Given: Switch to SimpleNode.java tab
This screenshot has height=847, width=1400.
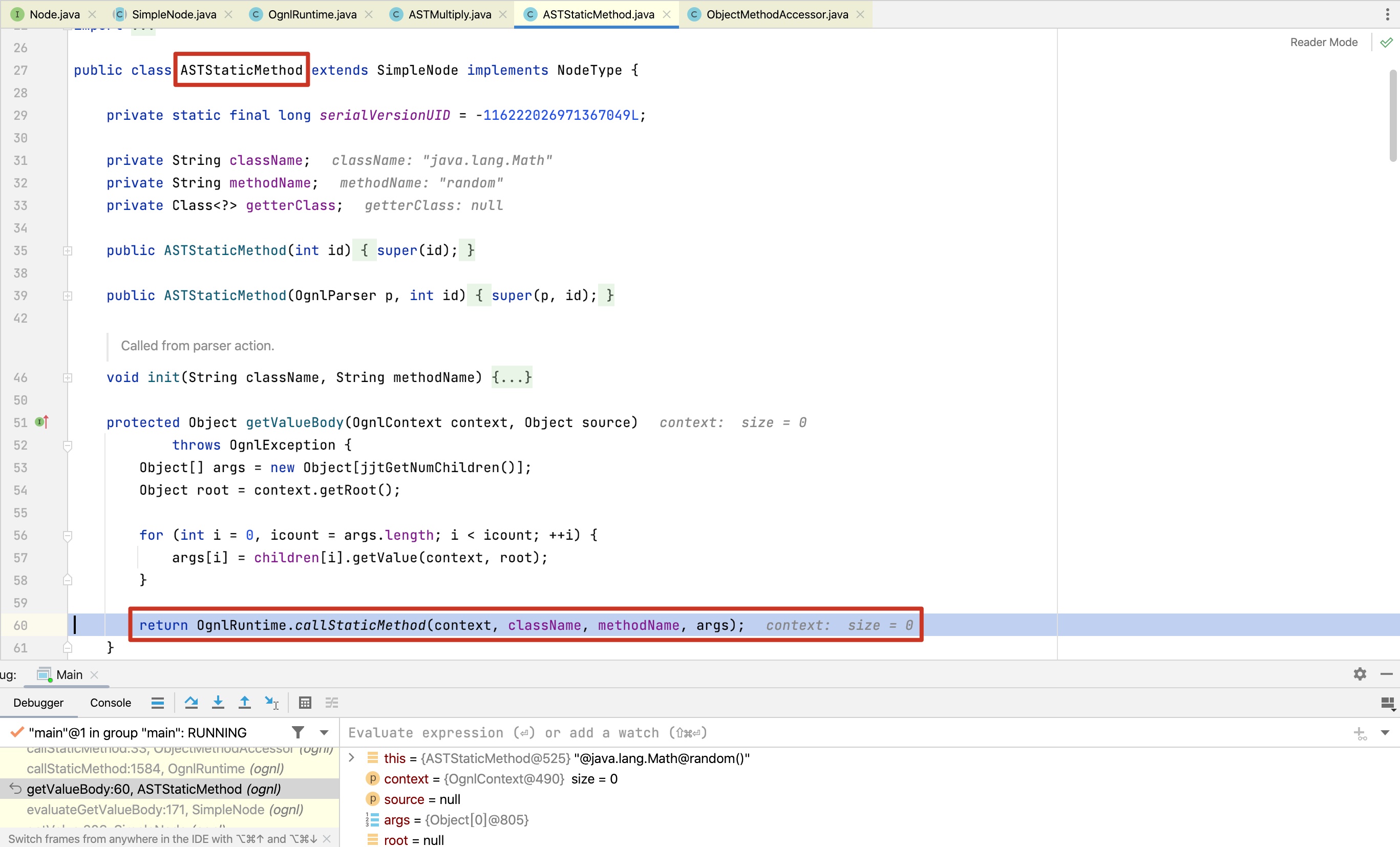Looking at the screenshot, I should pyautogui.click(x=174, y=14).
